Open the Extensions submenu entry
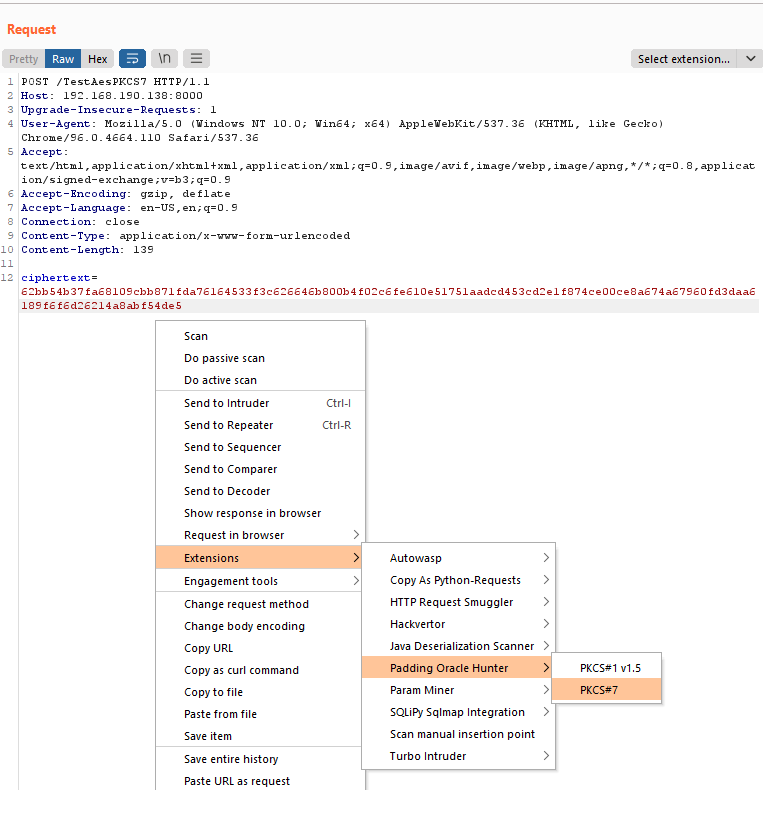Viewport: 763px width, 817px height. coord(259,558)
